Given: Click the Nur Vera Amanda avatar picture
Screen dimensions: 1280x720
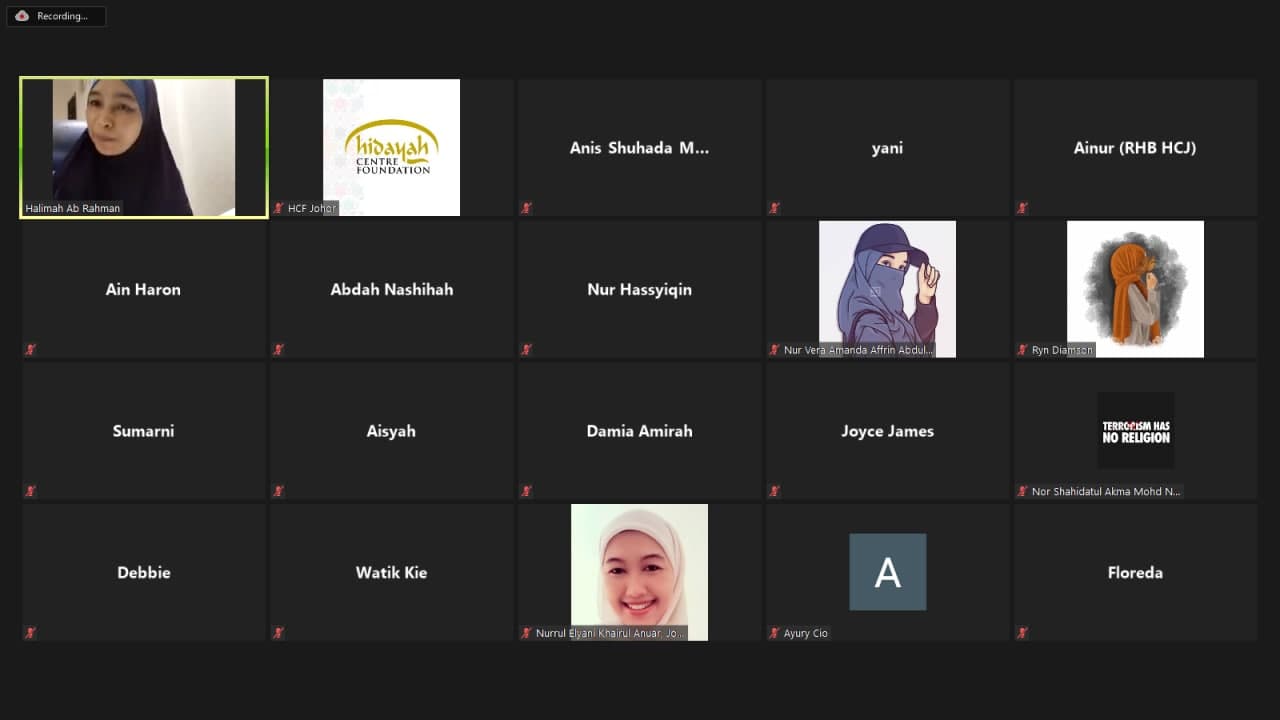Looking at the screenshot, I should click(887, 283).
